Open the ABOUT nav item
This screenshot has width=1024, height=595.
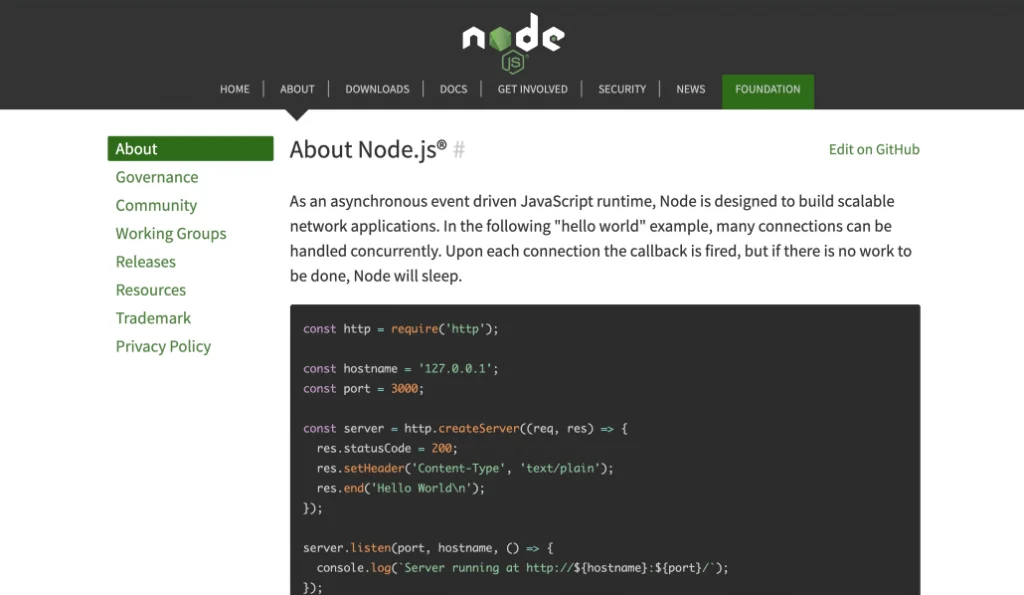pyautogui.click(x=297, y=89)
